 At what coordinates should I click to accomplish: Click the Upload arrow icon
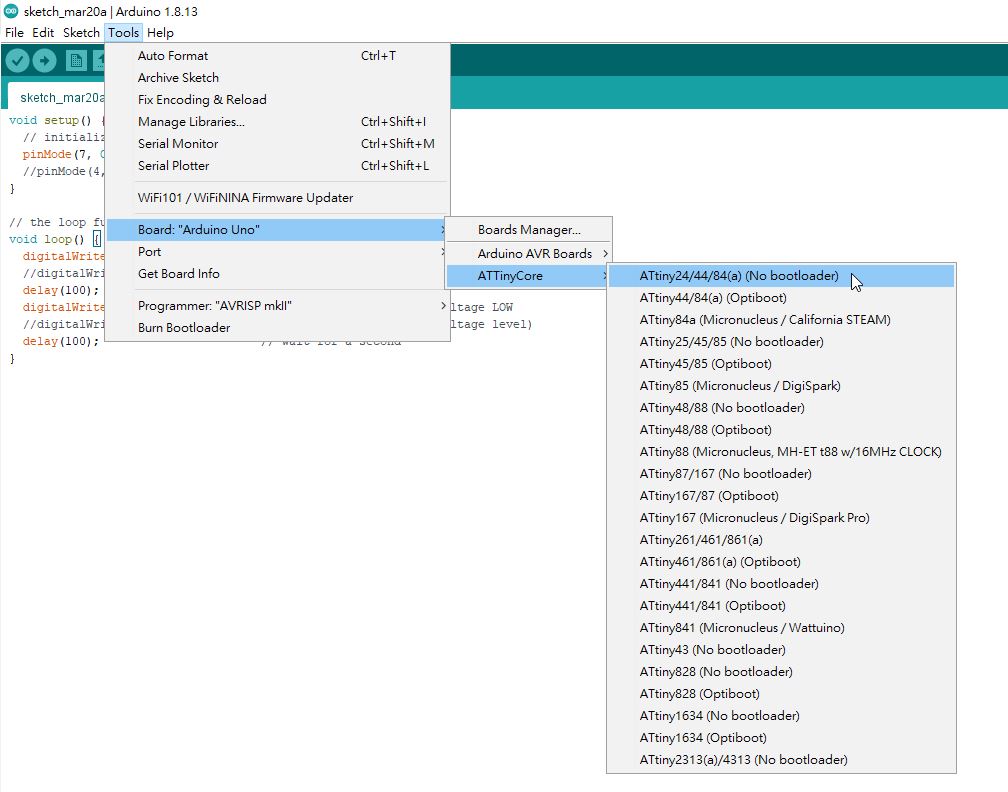click(x=45, y=60)
